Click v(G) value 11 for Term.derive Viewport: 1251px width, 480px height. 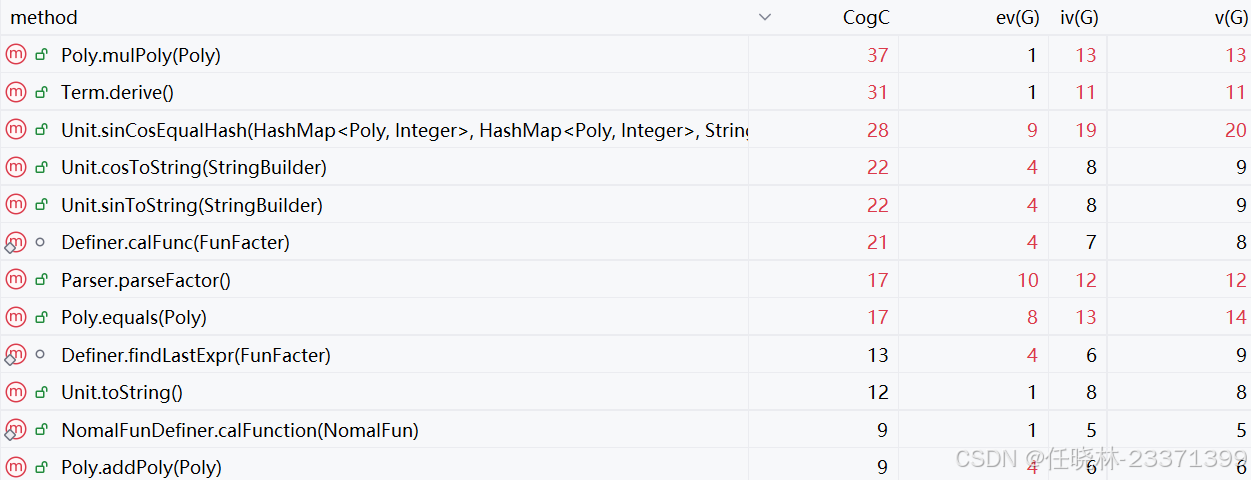[x=1236, y=92]
